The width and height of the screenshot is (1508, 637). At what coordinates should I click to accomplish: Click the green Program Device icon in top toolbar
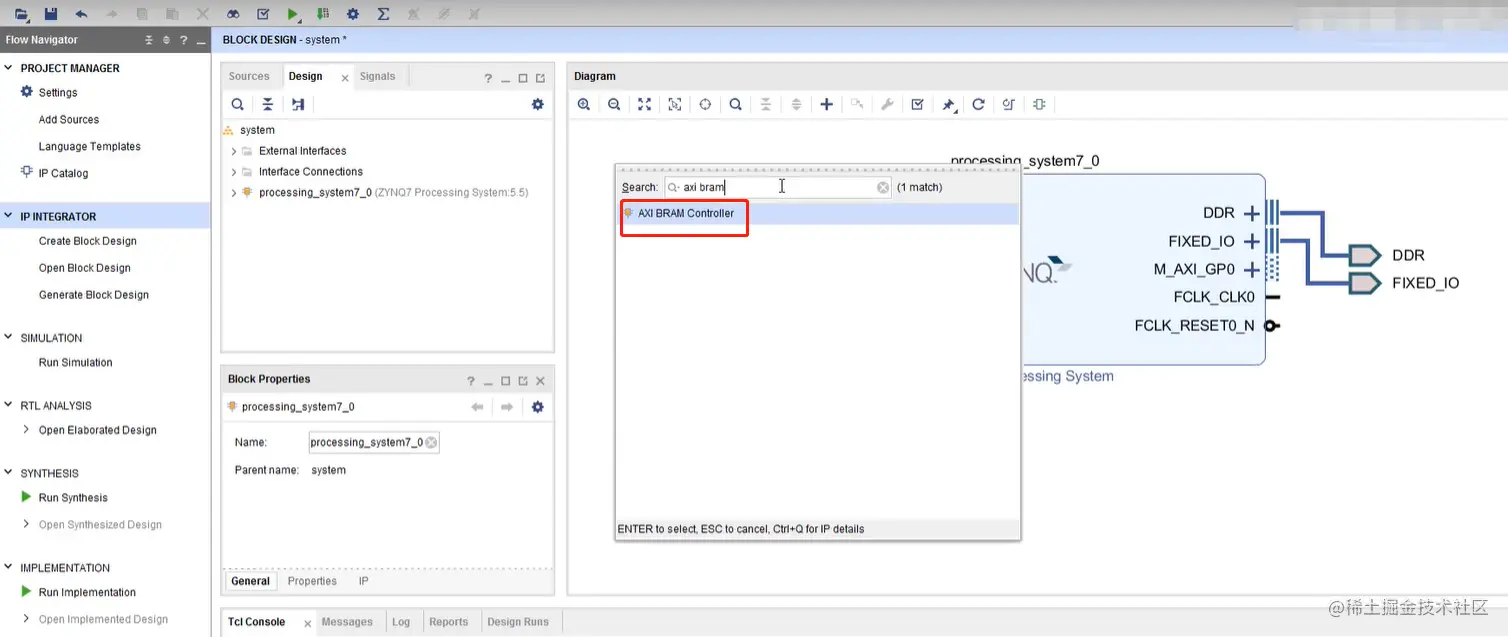coord(322,14)
